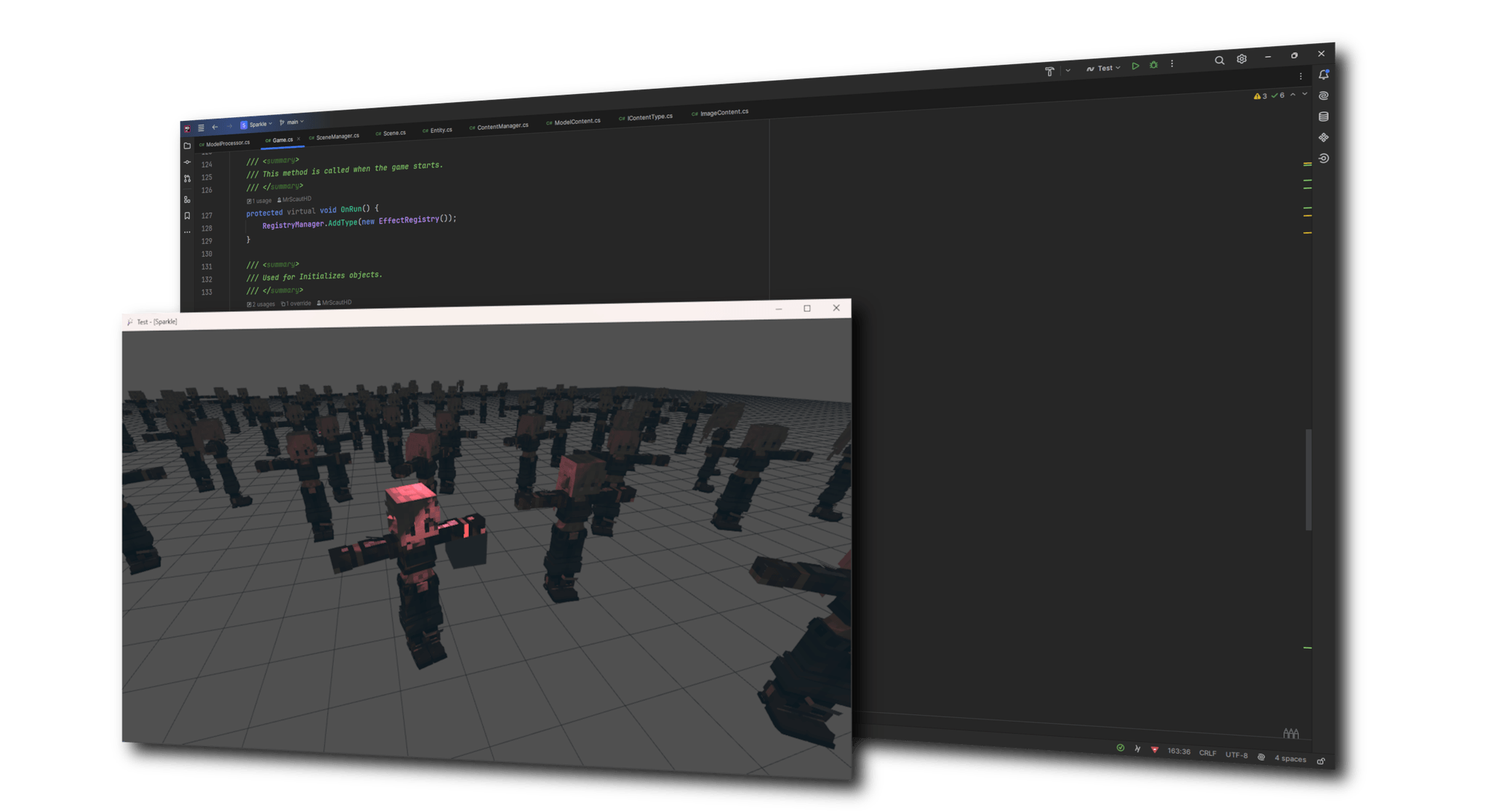Switch to the SceneManager.cs tab
Screen dimensions: 1493x812
coord(337,137)
